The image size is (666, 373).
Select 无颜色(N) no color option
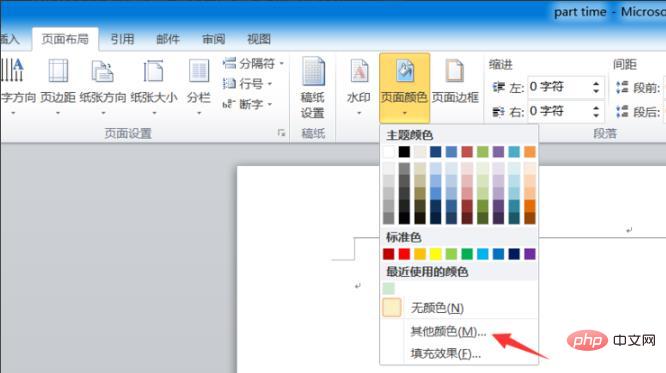pyautogui.click(x=459, y=308)
